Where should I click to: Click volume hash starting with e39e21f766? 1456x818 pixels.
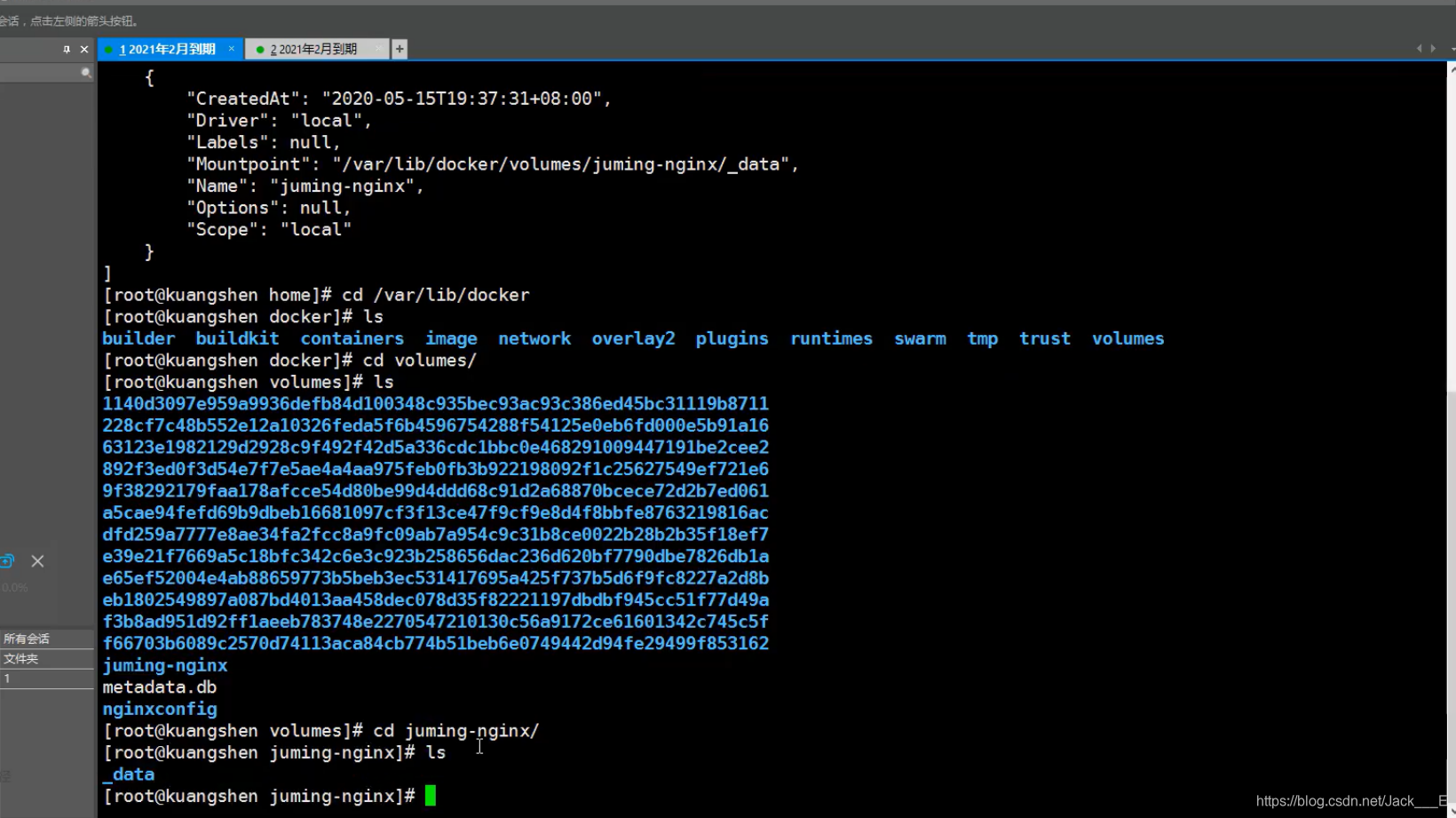pos(436,556)
